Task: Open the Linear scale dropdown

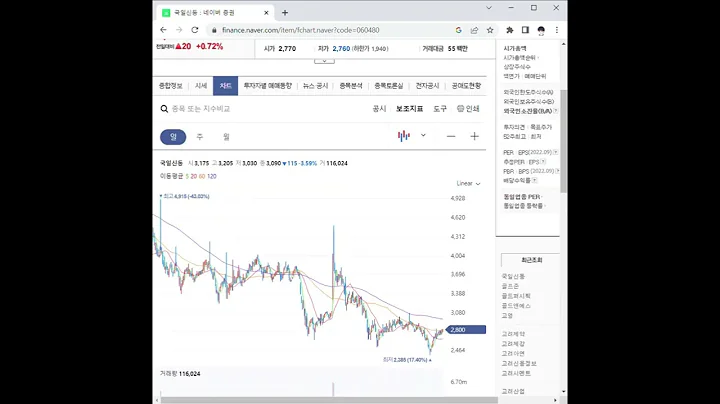Action: pos(468,184)
